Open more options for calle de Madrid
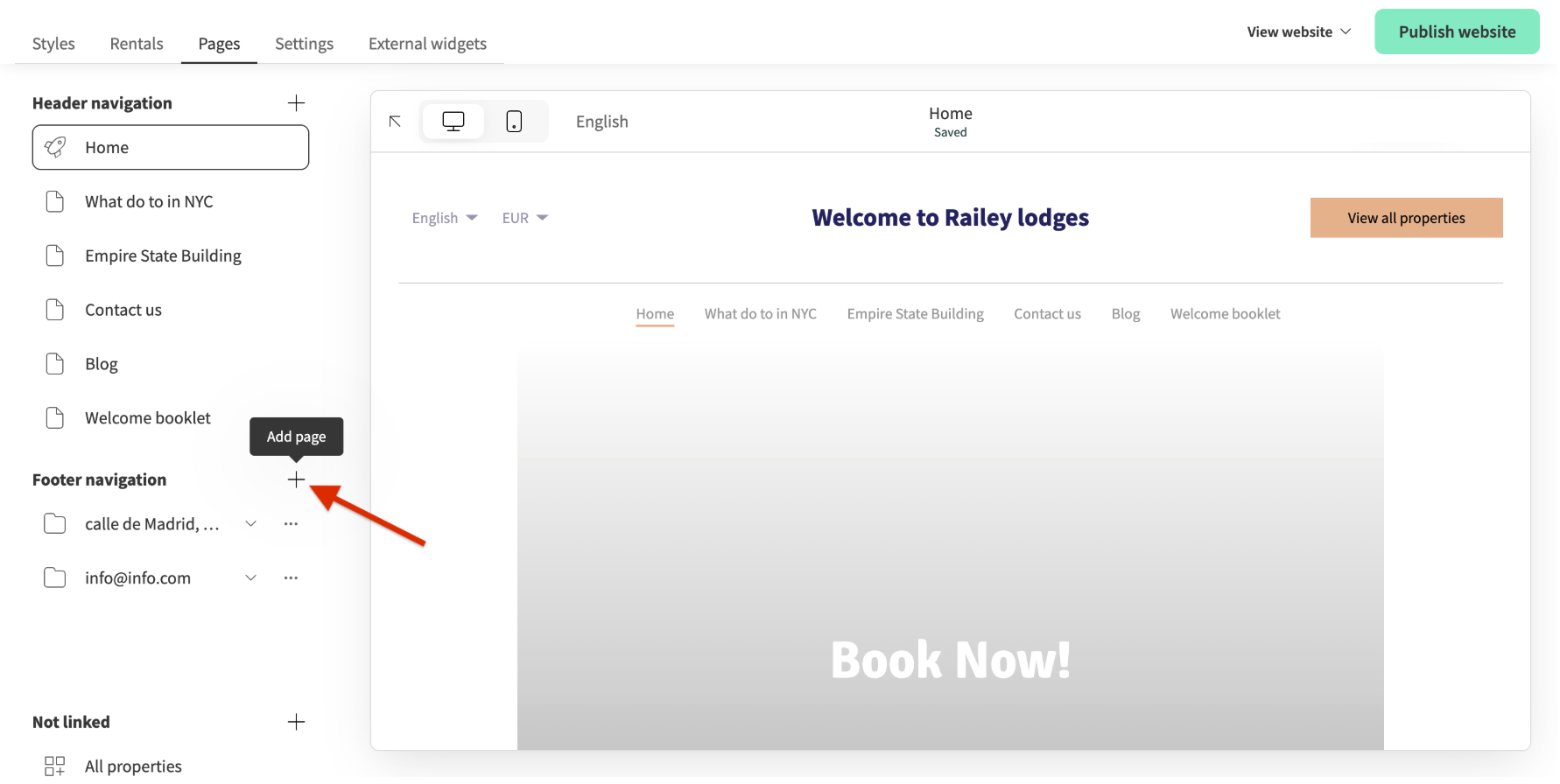 tap(291, 524)
